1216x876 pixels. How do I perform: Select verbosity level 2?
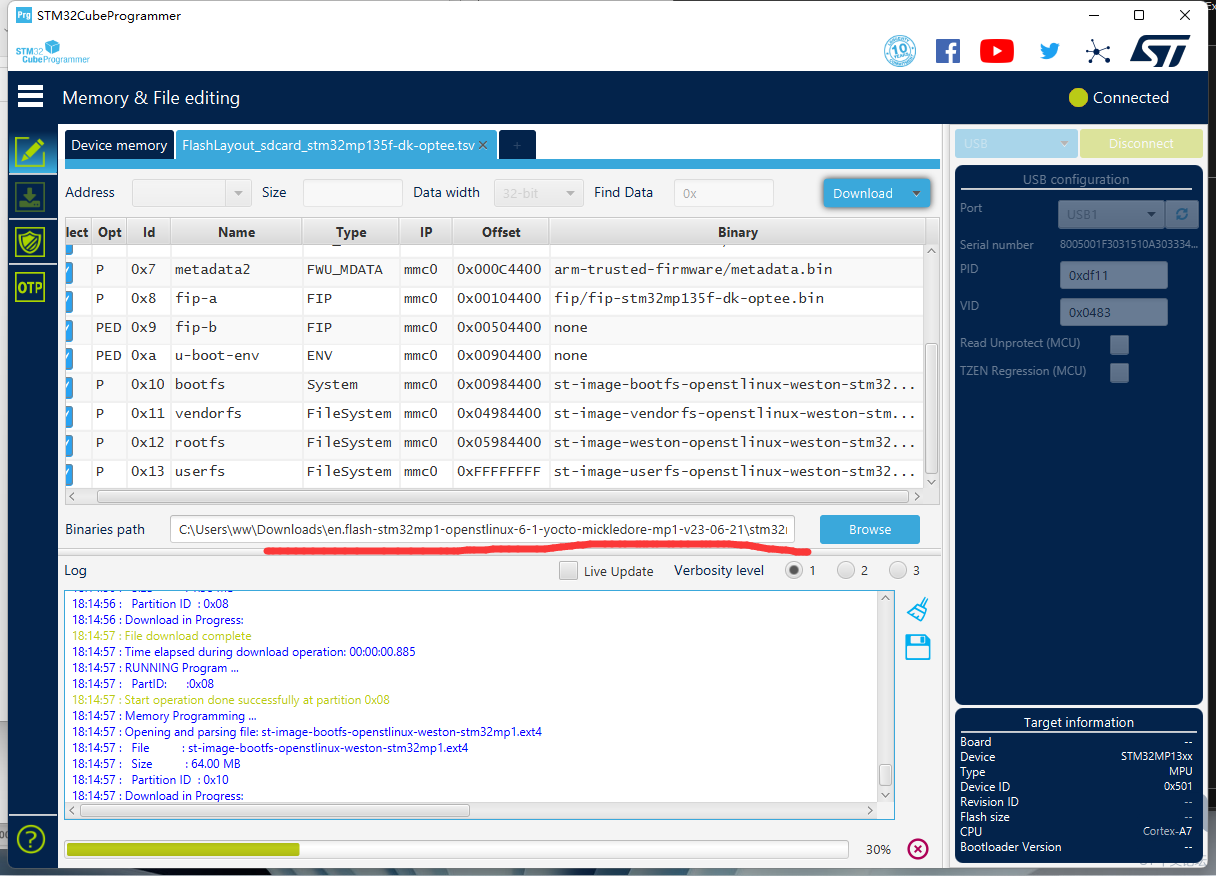(x=846, y=570)
